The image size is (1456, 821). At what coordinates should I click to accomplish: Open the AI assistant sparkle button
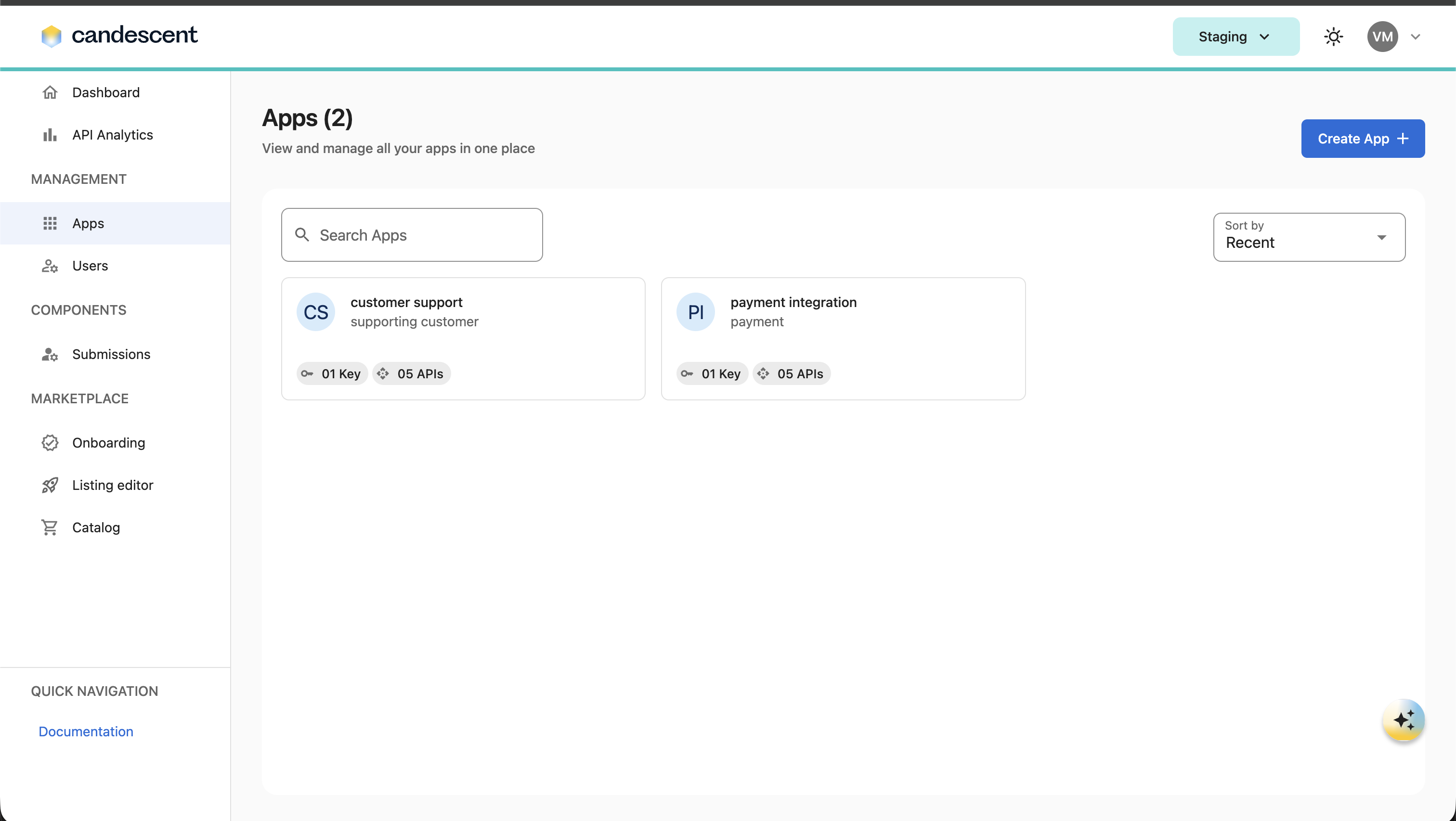[x=1404, y=720]
